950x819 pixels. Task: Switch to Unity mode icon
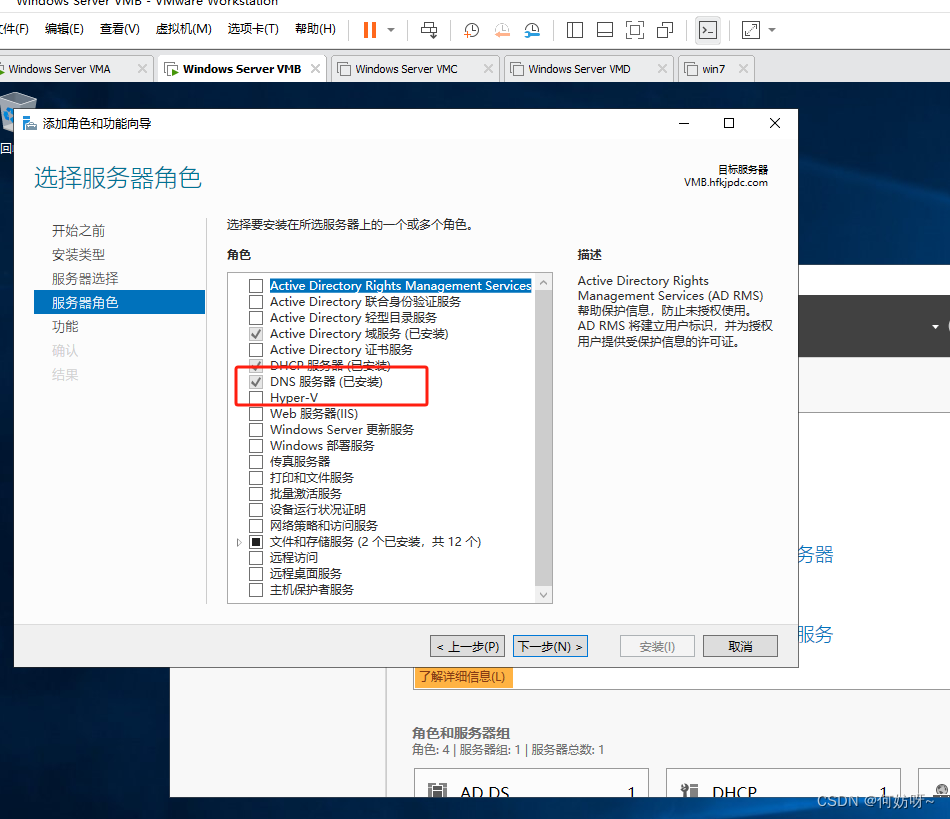[665, 30]
